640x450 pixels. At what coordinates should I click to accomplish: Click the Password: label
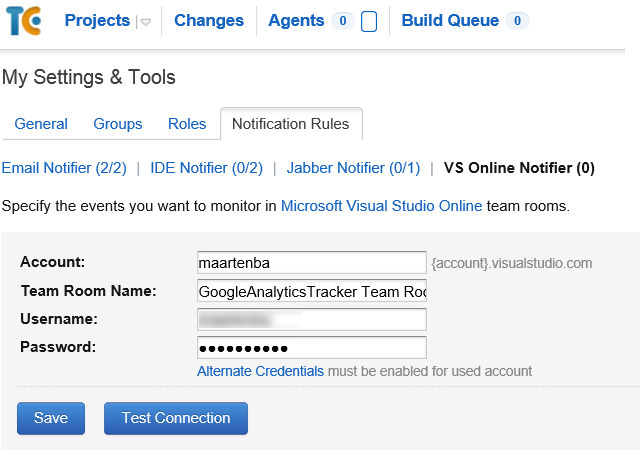(58, 347)
